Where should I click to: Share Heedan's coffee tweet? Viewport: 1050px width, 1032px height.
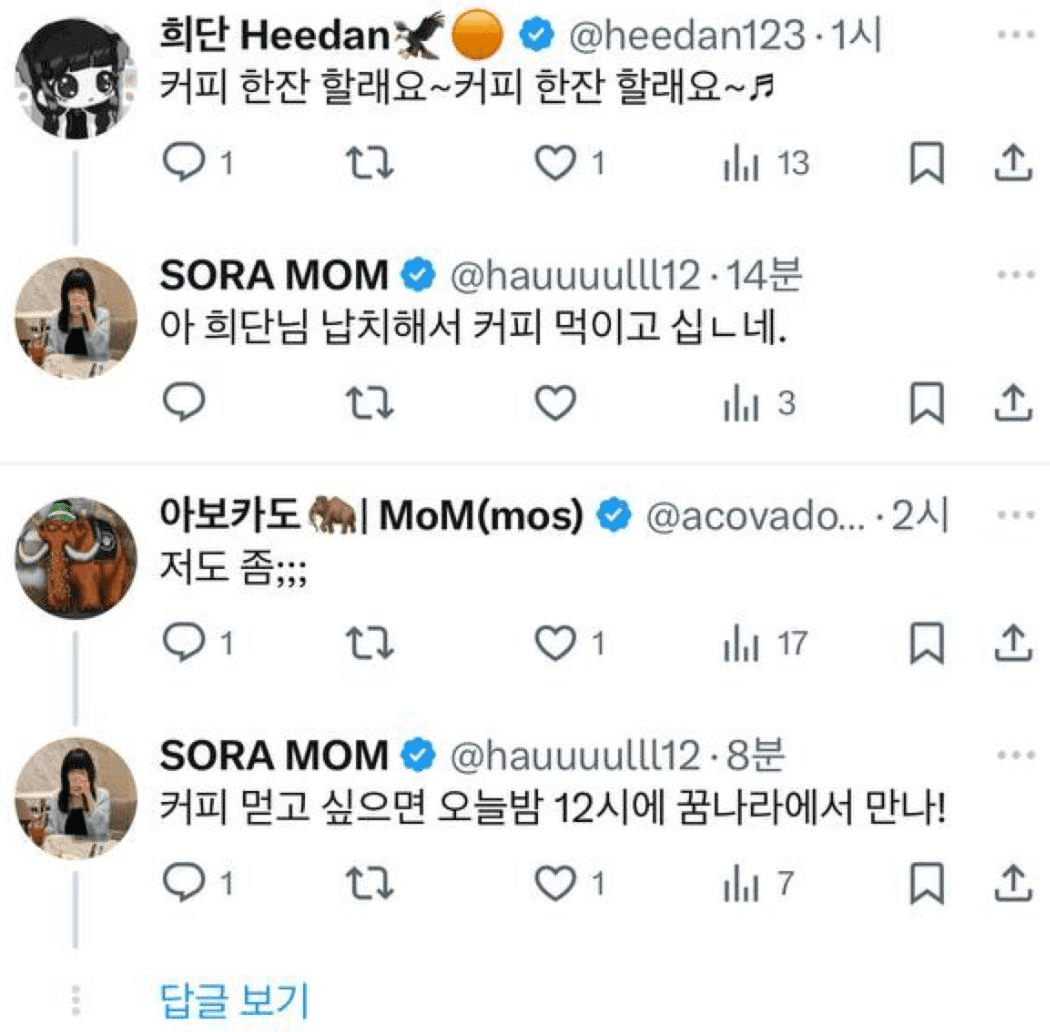click(1011, 163)
